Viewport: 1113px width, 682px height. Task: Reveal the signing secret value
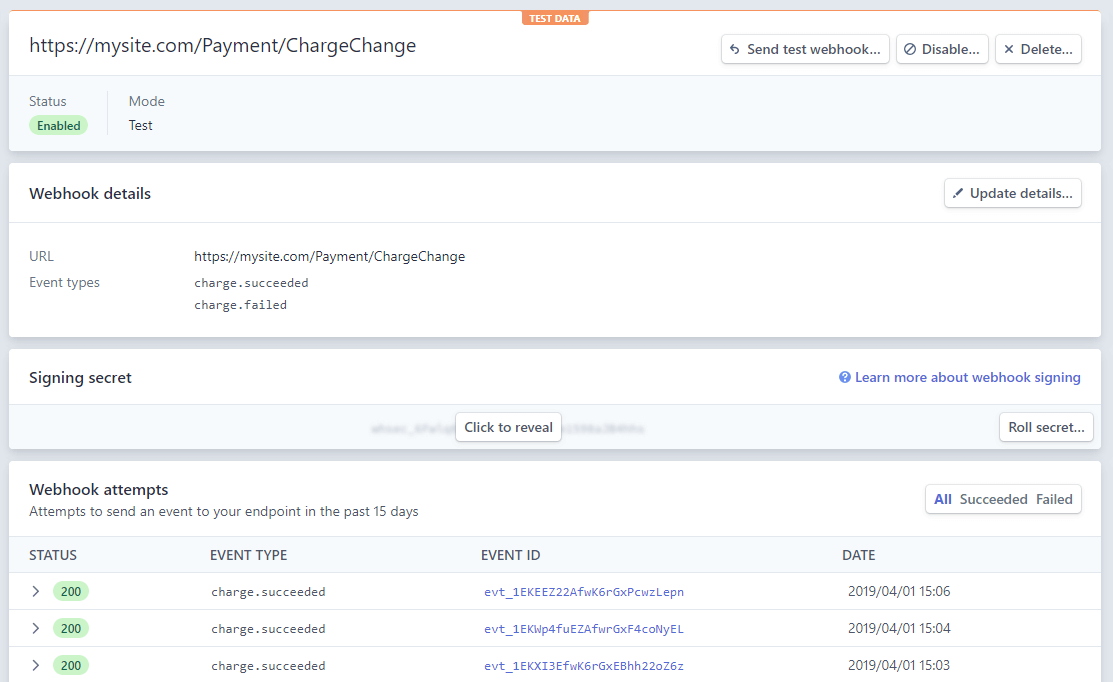point(508,426)
